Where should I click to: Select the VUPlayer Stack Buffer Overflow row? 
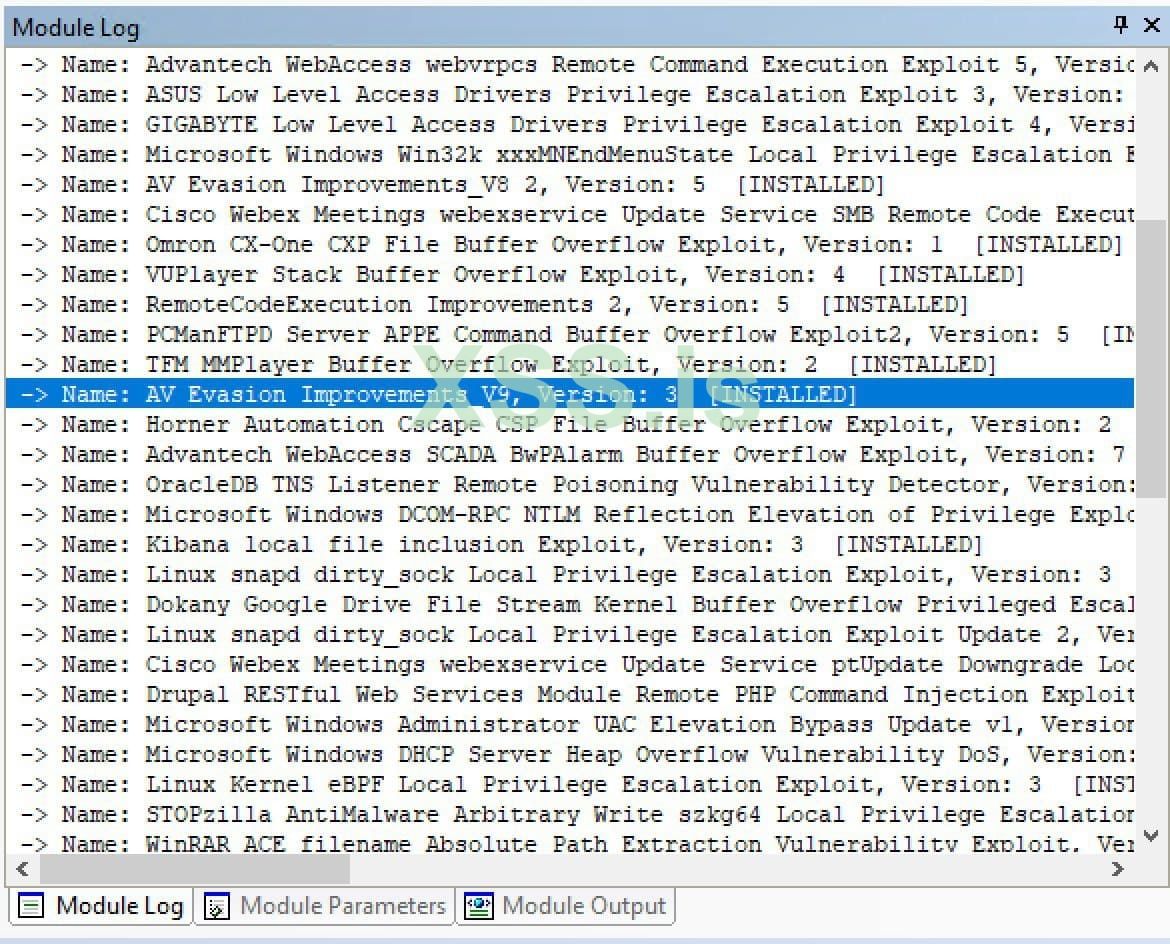(x=570, y=275)
